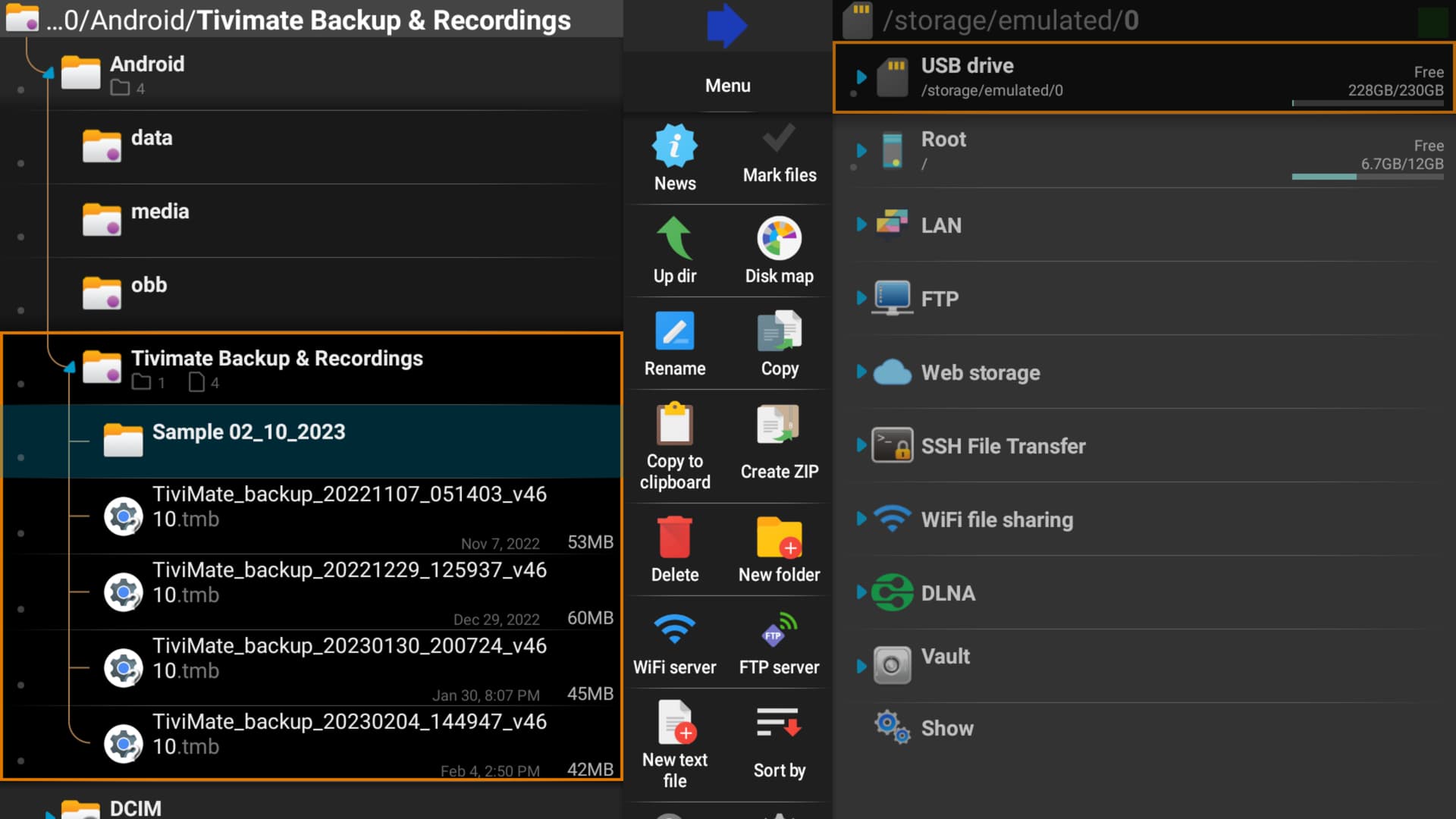Collapse the Android folder

(49, 74)
